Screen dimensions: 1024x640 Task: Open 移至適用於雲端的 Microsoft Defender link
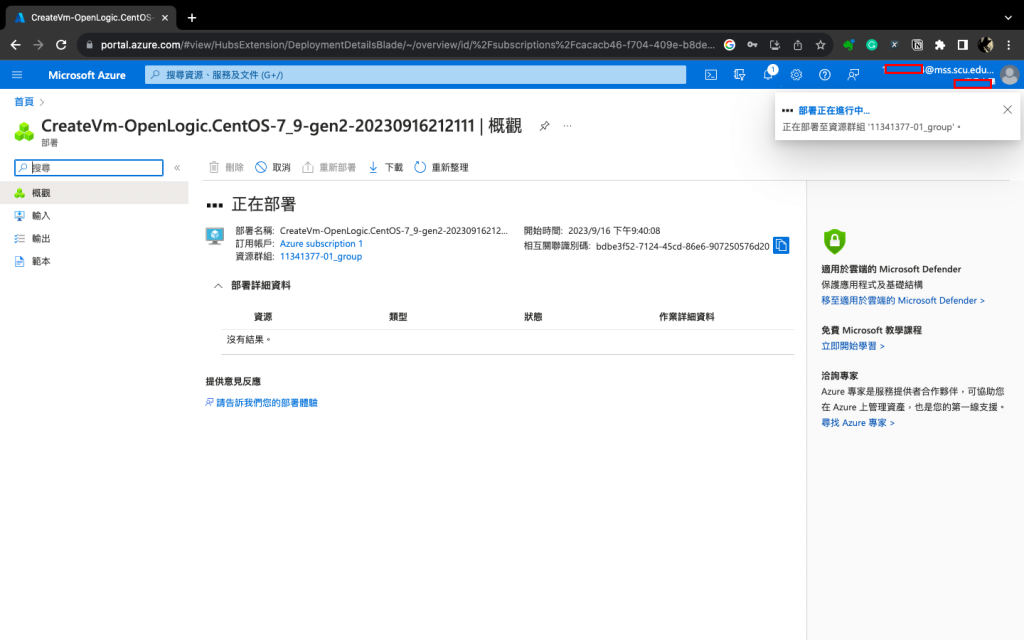pyautogui.click(x=903, y=300)
